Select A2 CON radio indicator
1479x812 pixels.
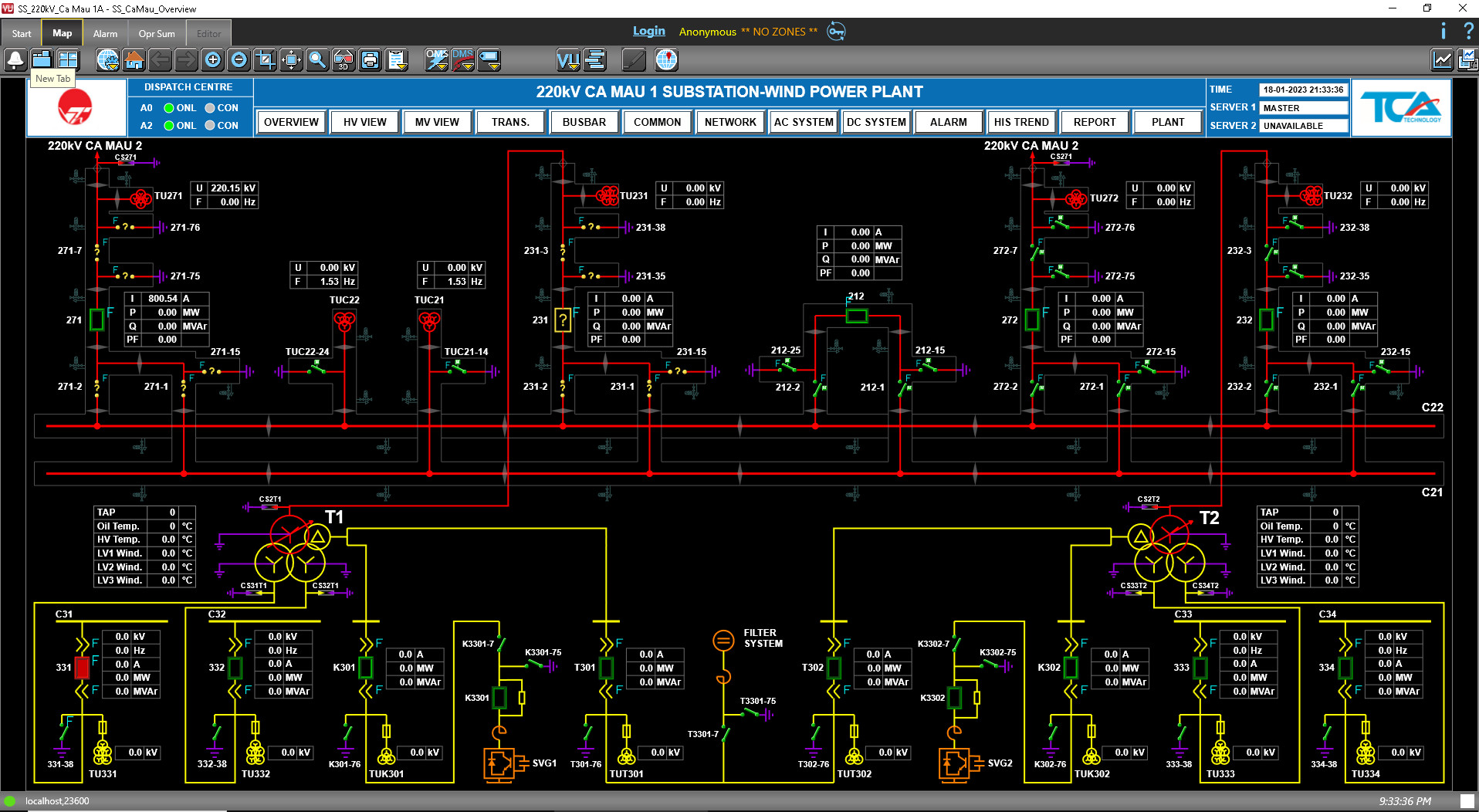pyautogui.click(x=210, y=126)
